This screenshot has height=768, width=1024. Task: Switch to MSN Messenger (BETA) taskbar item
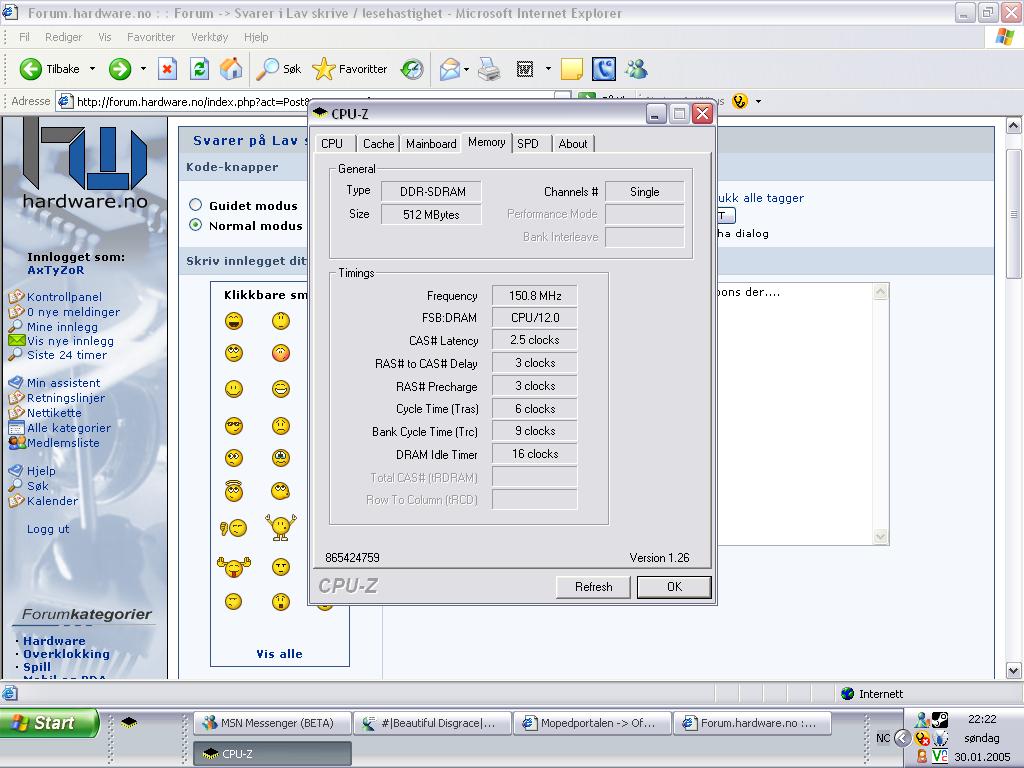point(272,723)
